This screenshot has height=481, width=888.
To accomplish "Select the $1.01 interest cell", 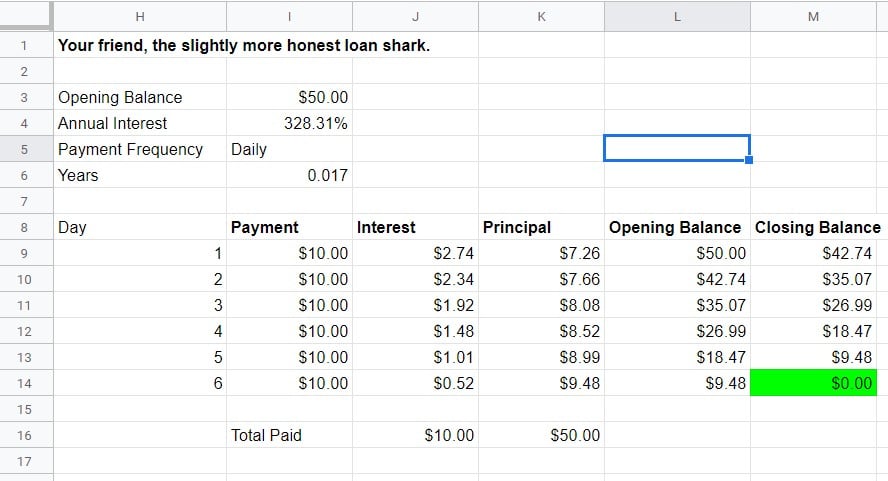I will point(415,357).
